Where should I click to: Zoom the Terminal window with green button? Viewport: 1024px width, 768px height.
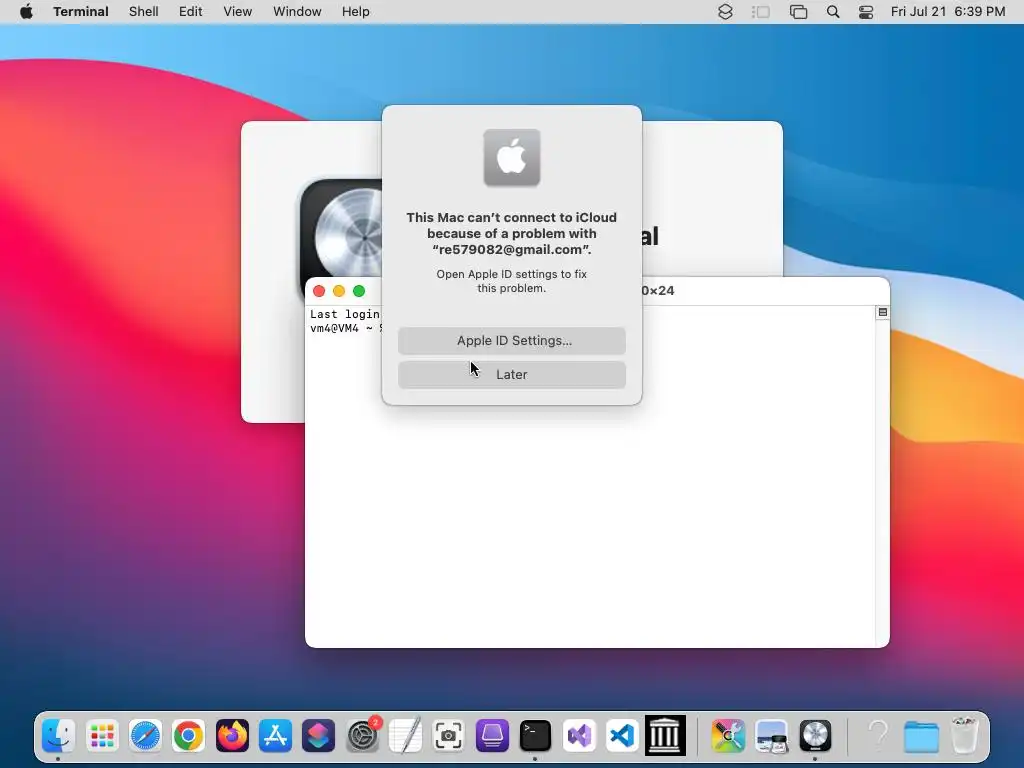pyautogui.click(x=359, y=291)
